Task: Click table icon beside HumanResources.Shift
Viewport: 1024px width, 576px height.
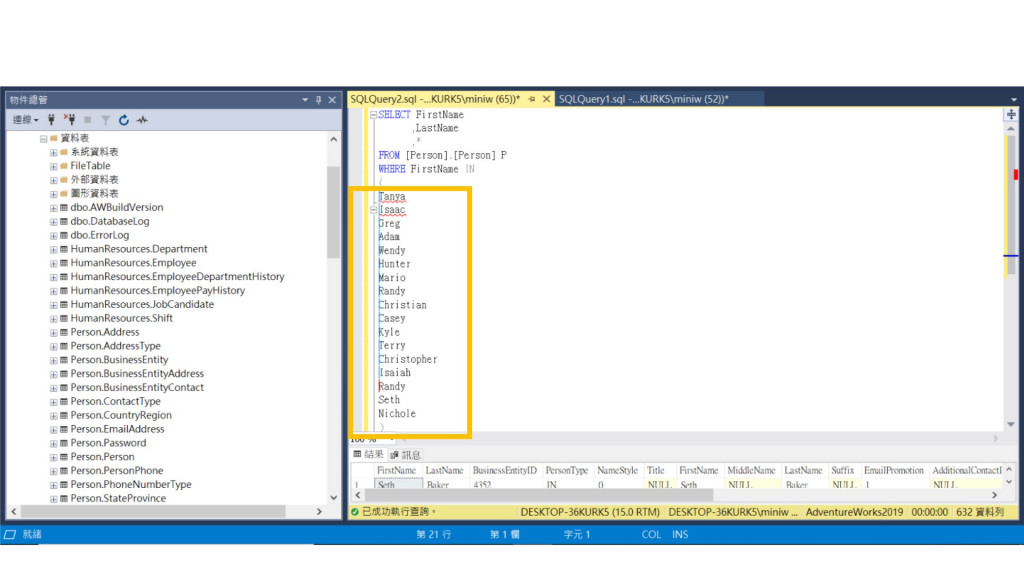Action: tap(64, 318)
